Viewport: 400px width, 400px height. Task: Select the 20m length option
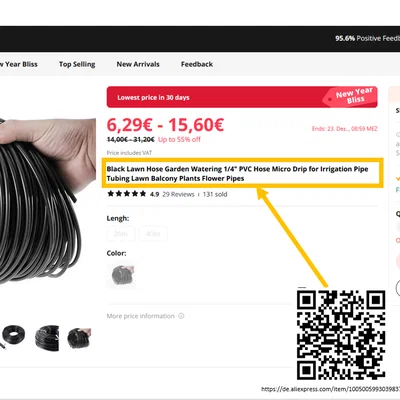[121, 234]
